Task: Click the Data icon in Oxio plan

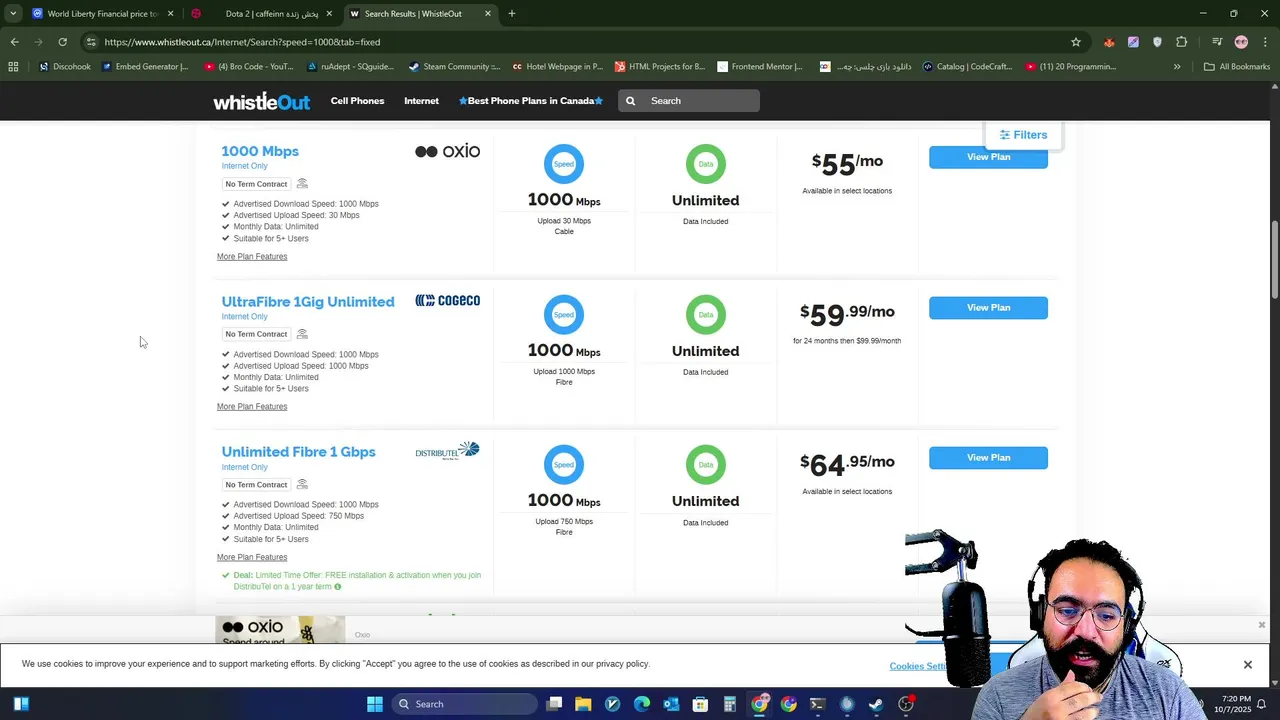Action: (x=705, y=164)
